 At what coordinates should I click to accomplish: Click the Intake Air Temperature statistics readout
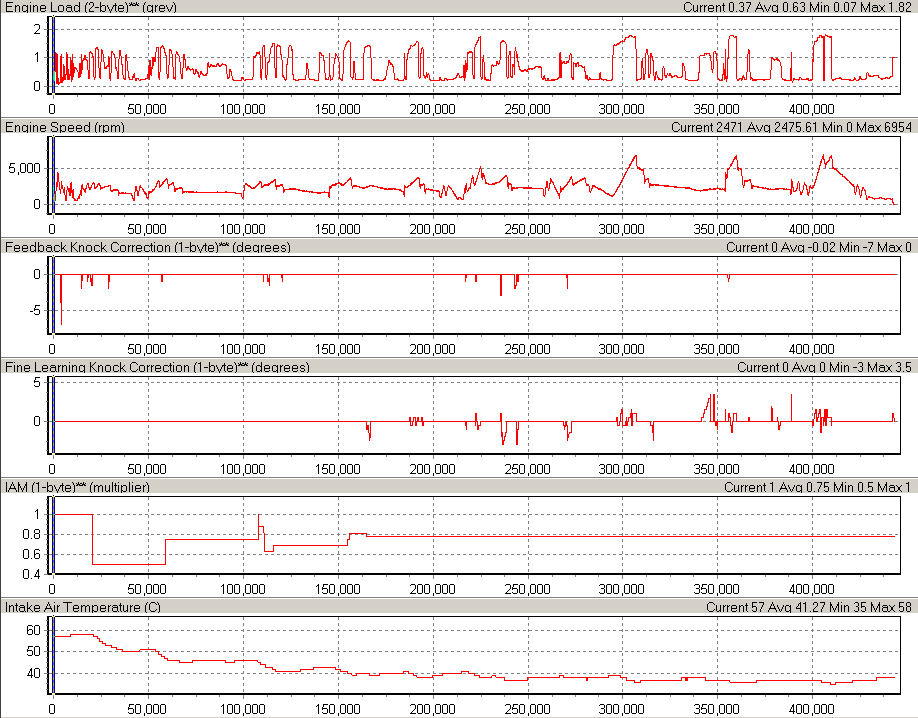pyautogui.click(x=809, y=607)
